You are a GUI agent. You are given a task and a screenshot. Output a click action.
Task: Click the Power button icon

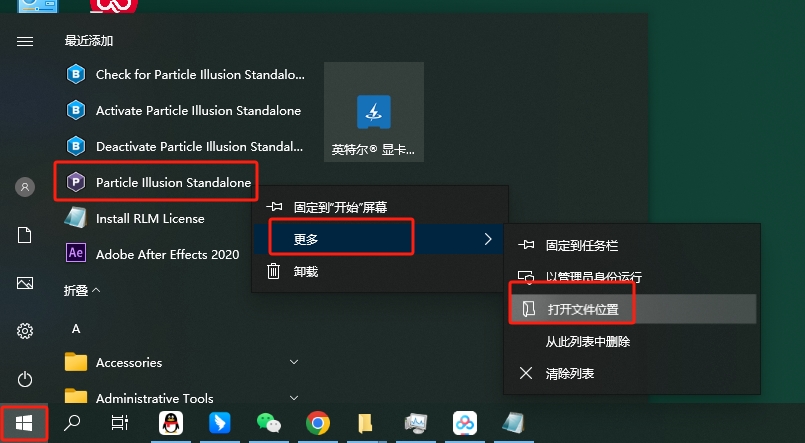[x=25, y=379]
